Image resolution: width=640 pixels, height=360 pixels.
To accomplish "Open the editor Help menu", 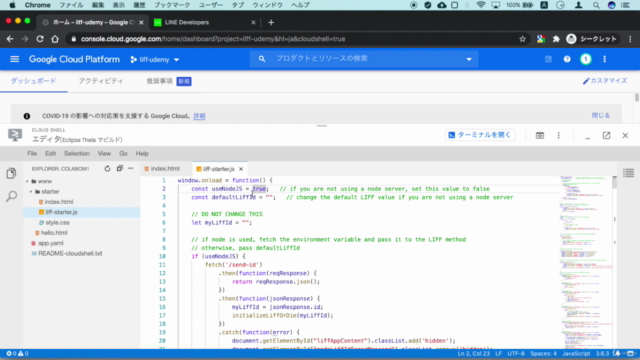I will 142,154.
